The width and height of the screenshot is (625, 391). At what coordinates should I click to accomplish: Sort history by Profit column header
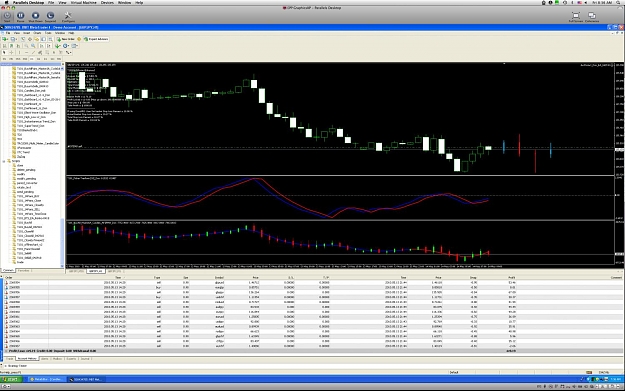click(x=511, y=277)
